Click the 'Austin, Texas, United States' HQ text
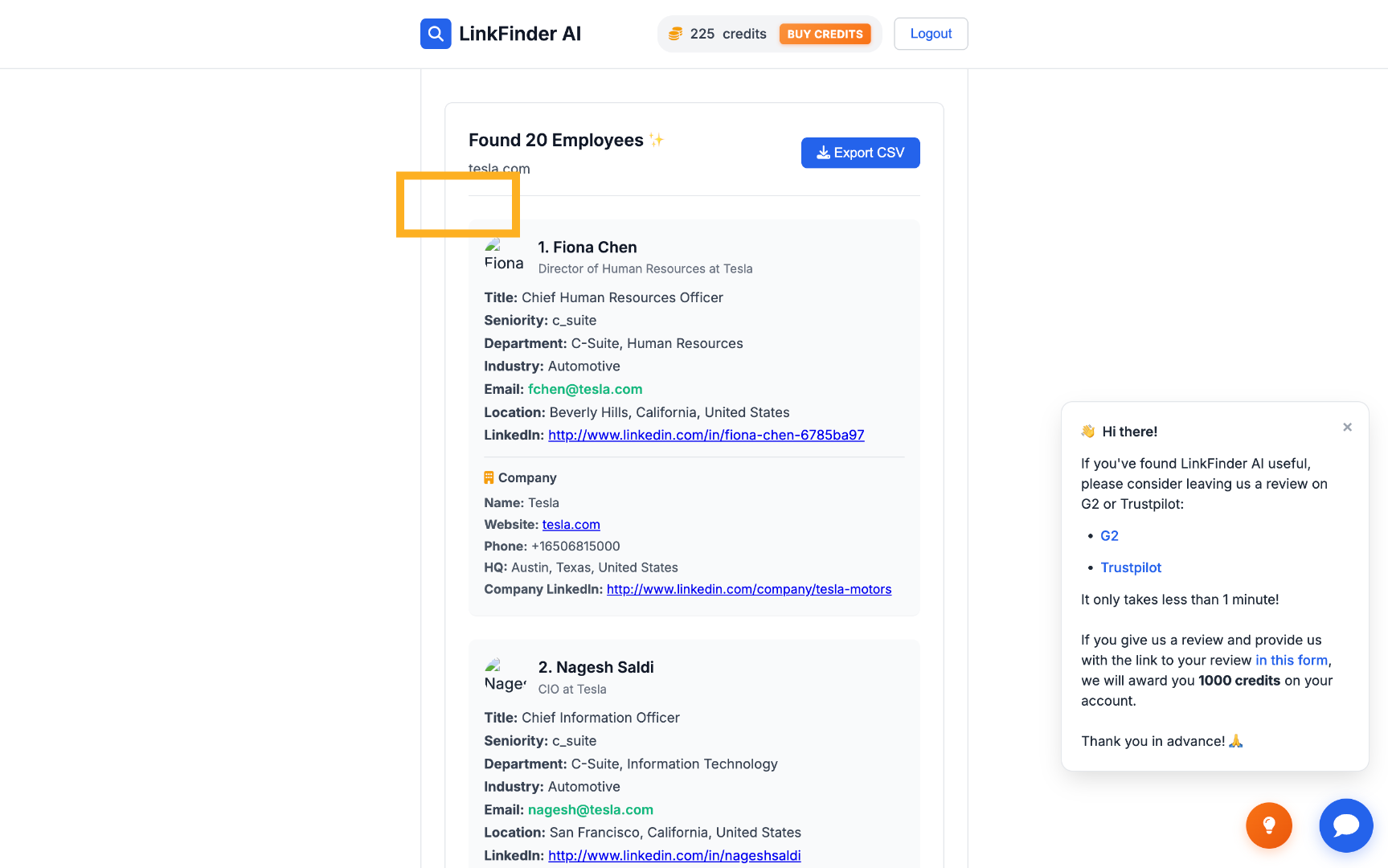This screenshot has height=868, width=1388. (x=595, y=567)
